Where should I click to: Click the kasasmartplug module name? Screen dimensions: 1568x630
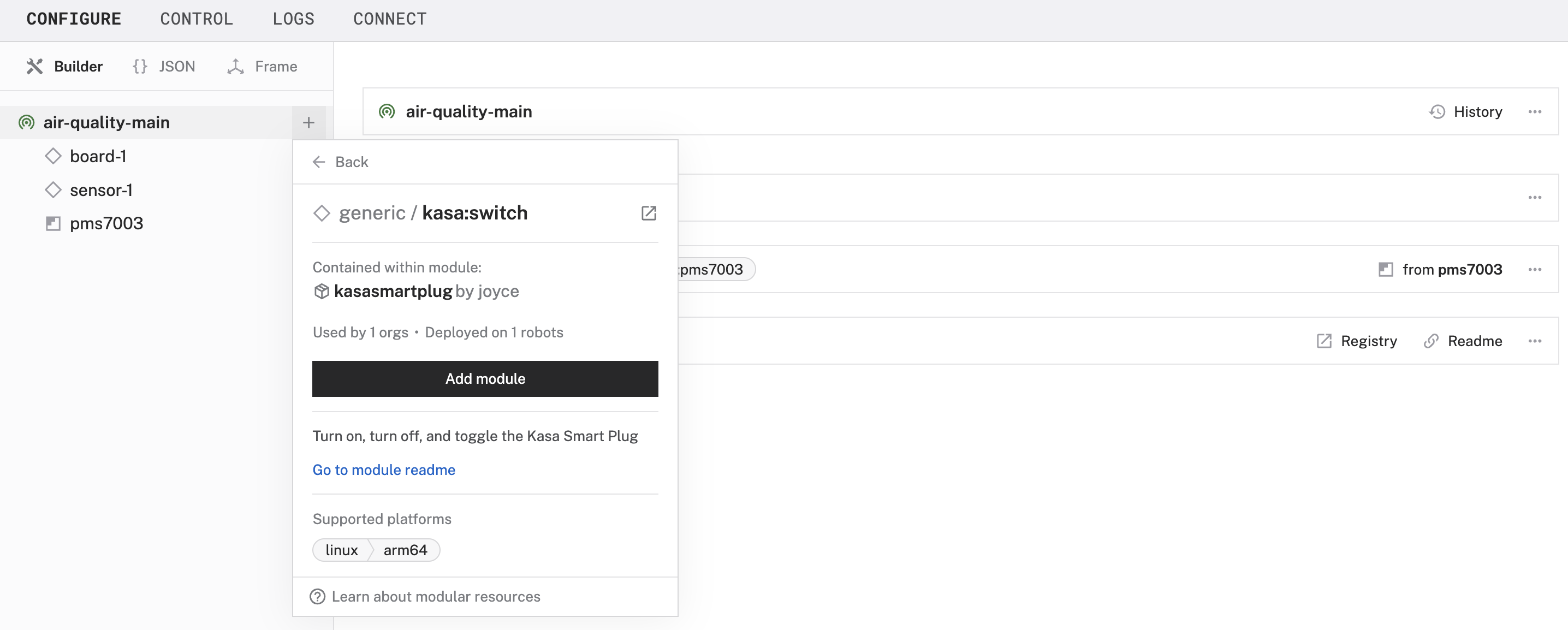[x=393, y=292]
